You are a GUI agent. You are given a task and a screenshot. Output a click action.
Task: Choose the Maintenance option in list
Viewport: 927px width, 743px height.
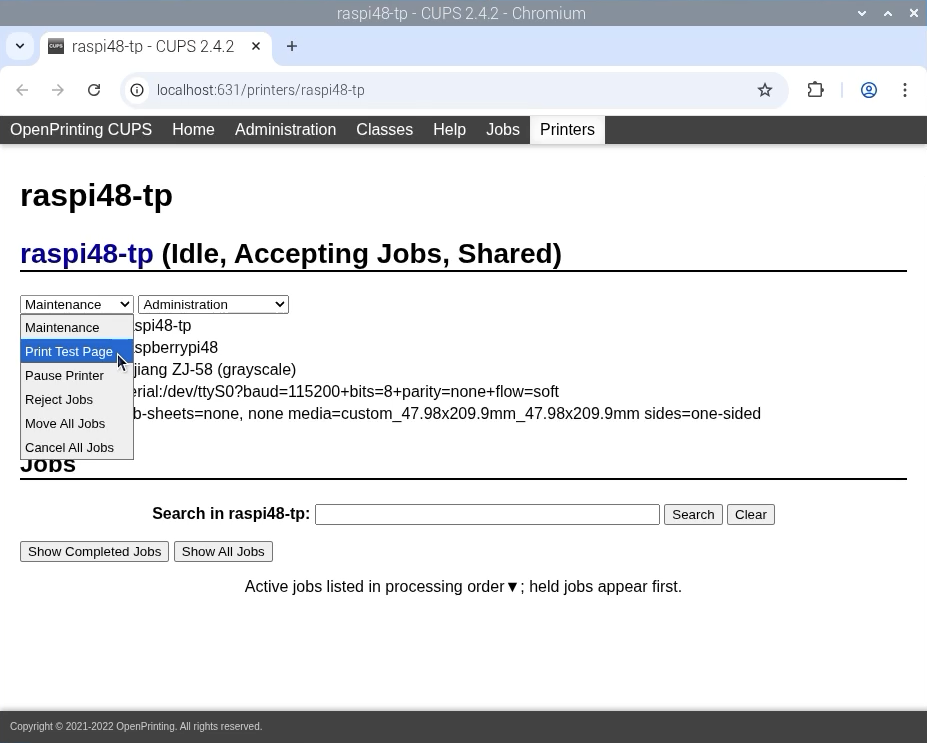[77, 327]
